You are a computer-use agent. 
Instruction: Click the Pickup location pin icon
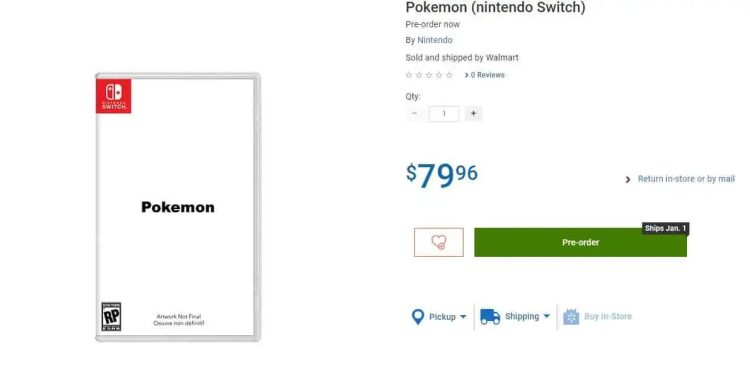pyautogui.click(x=418, y=317)
